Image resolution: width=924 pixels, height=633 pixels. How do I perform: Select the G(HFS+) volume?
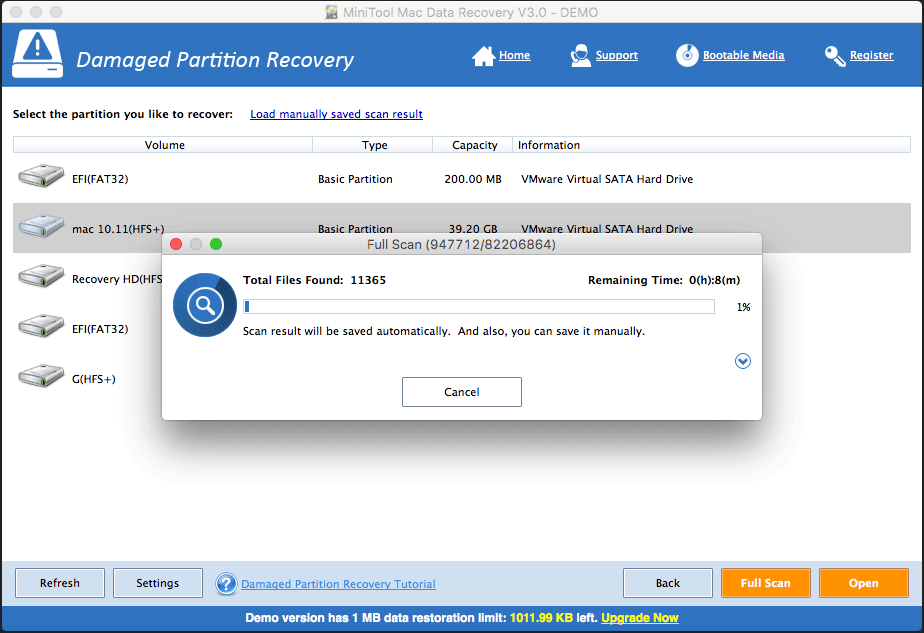(x=94, y=379)
